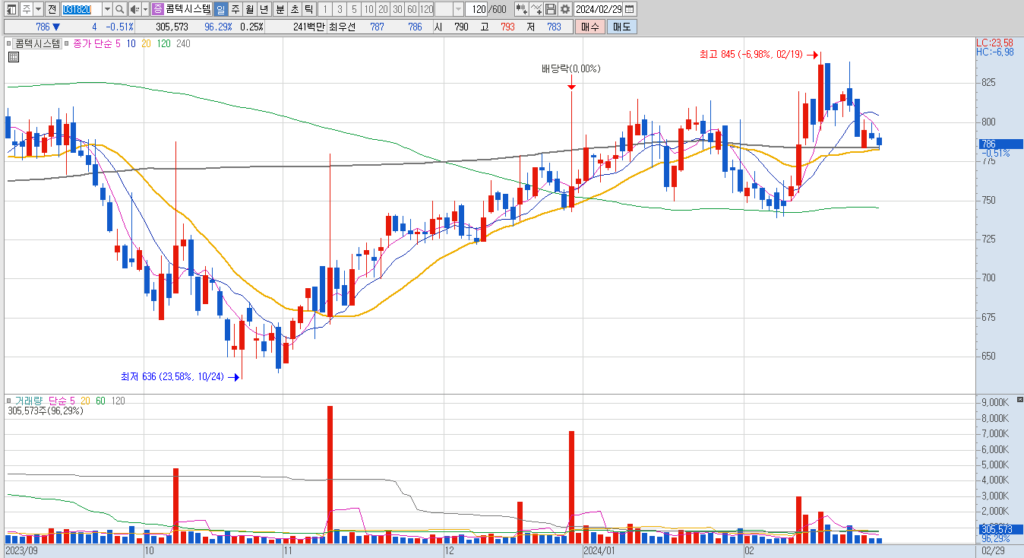
Task: Click the 매수 buy button
Action: pyautogui.click(x=590, y=27)
